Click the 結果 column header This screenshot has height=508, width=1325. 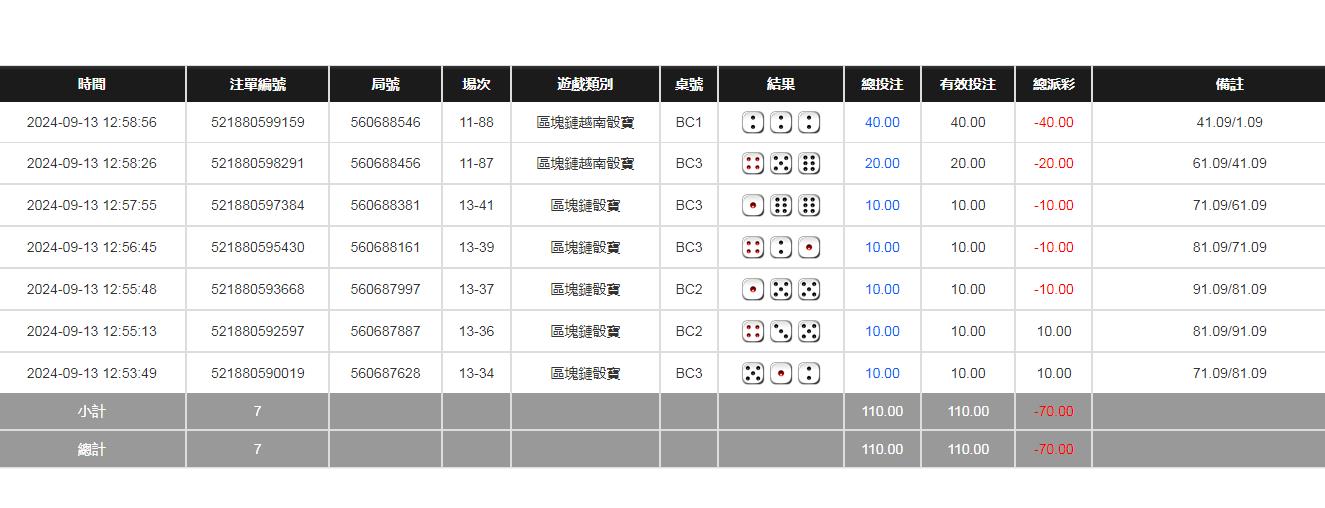tap(781, 84)
